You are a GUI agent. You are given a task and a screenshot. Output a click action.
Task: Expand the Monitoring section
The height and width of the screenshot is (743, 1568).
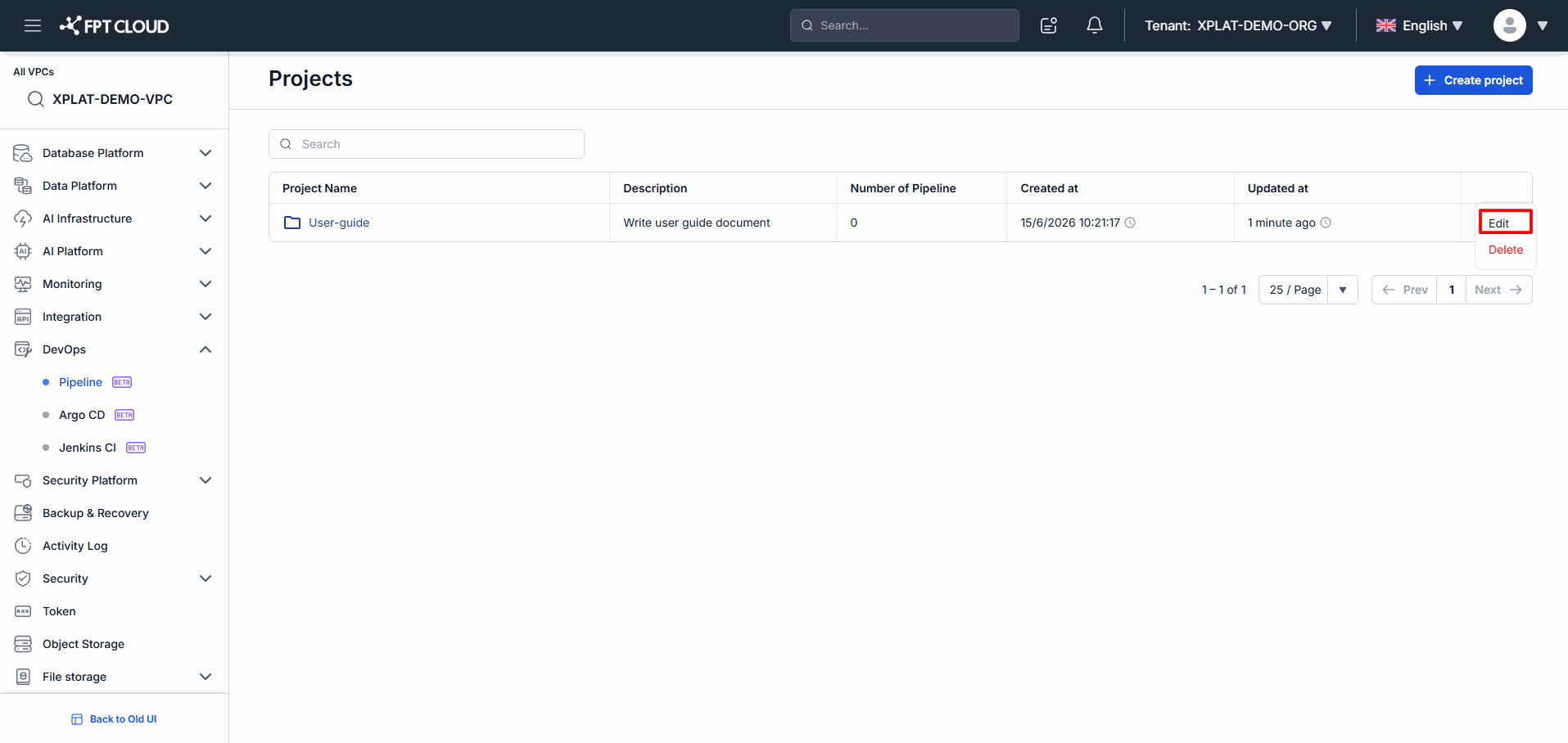click(206, 284)
